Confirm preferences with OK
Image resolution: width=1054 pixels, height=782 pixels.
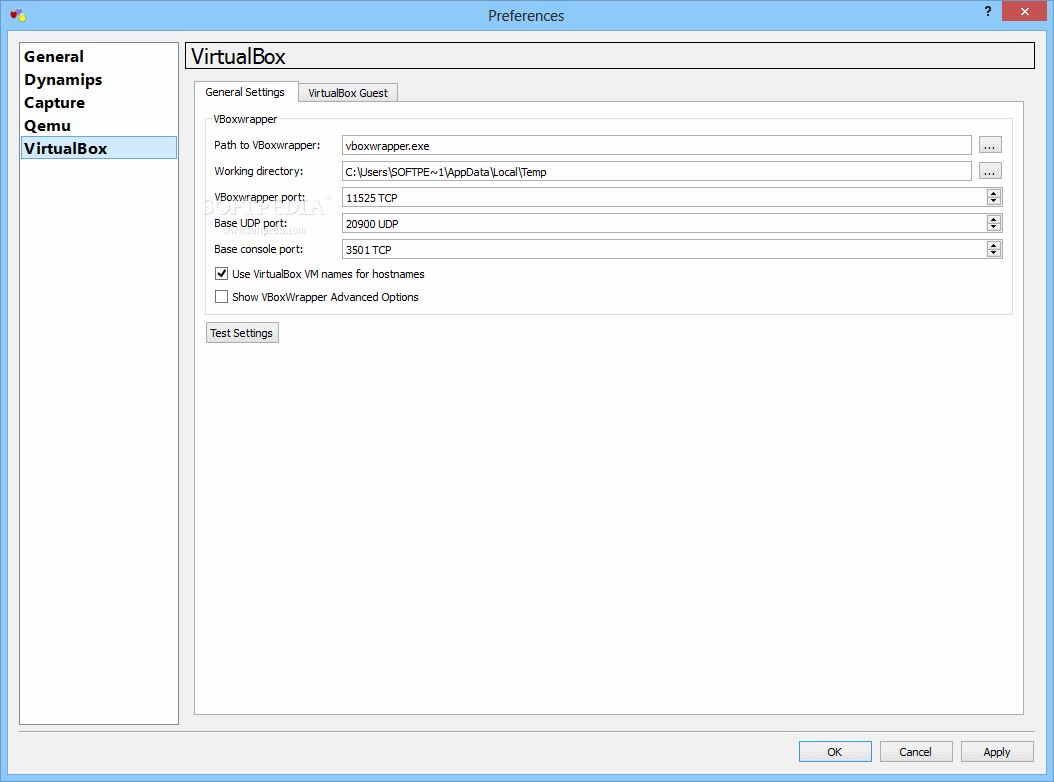tap(835, 752)
